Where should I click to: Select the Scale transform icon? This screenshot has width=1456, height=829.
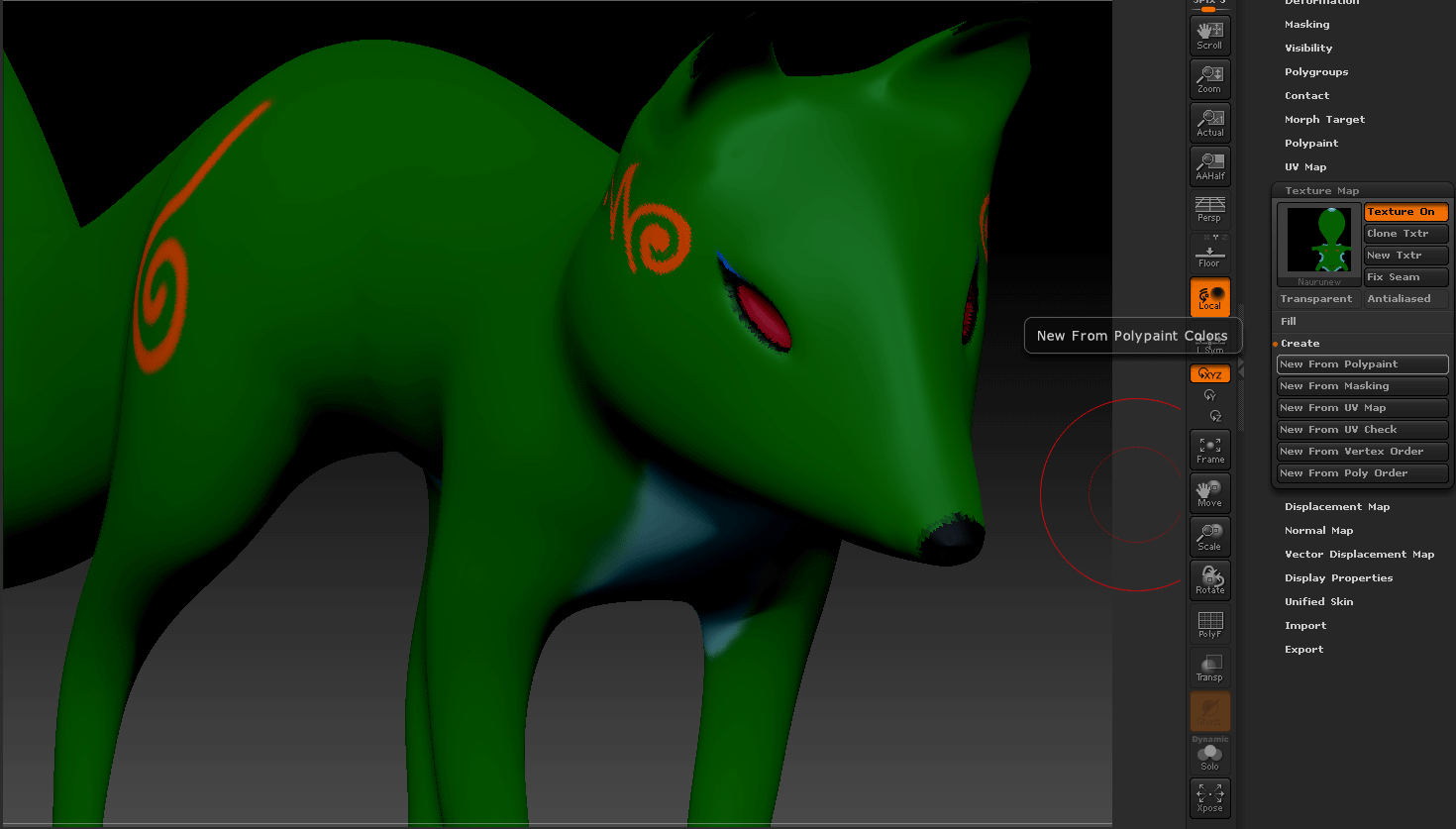tap(1209, 537)
